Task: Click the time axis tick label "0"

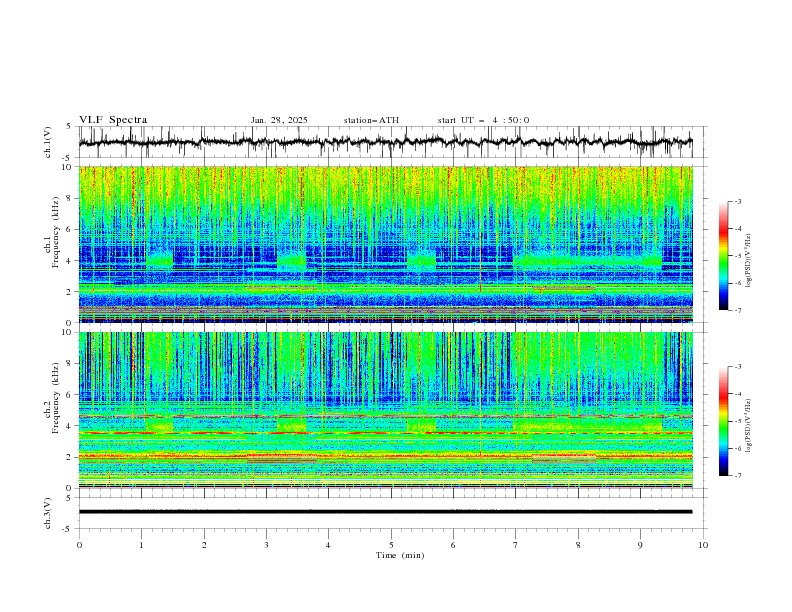Action: (x=79, y=545)
